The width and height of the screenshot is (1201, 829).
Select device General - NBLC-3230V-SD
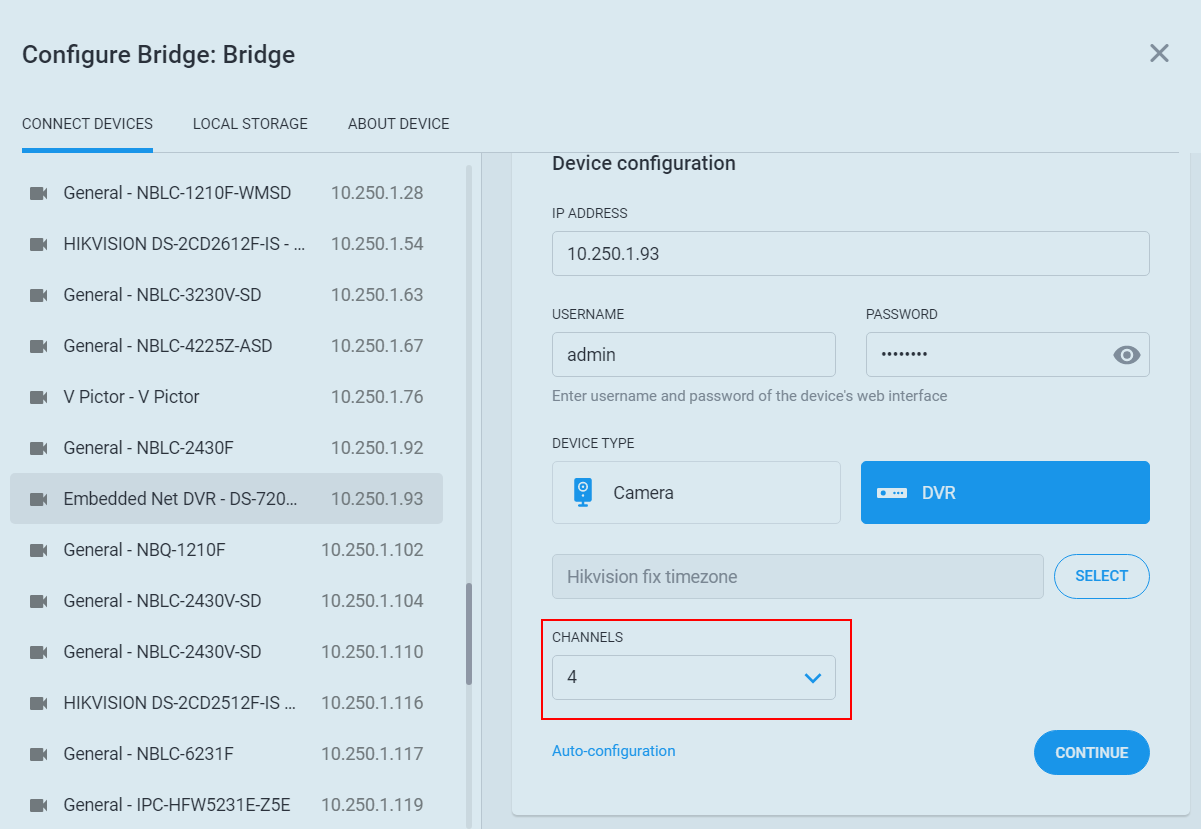226,295
